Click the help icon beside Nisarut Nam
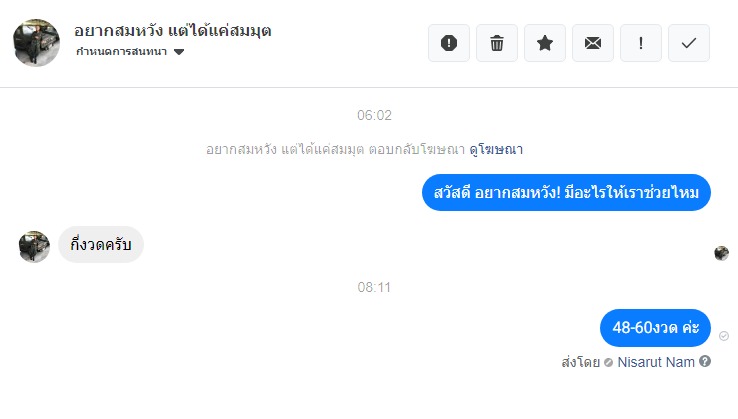The image size is (738, 419). [x=705, y=361]
